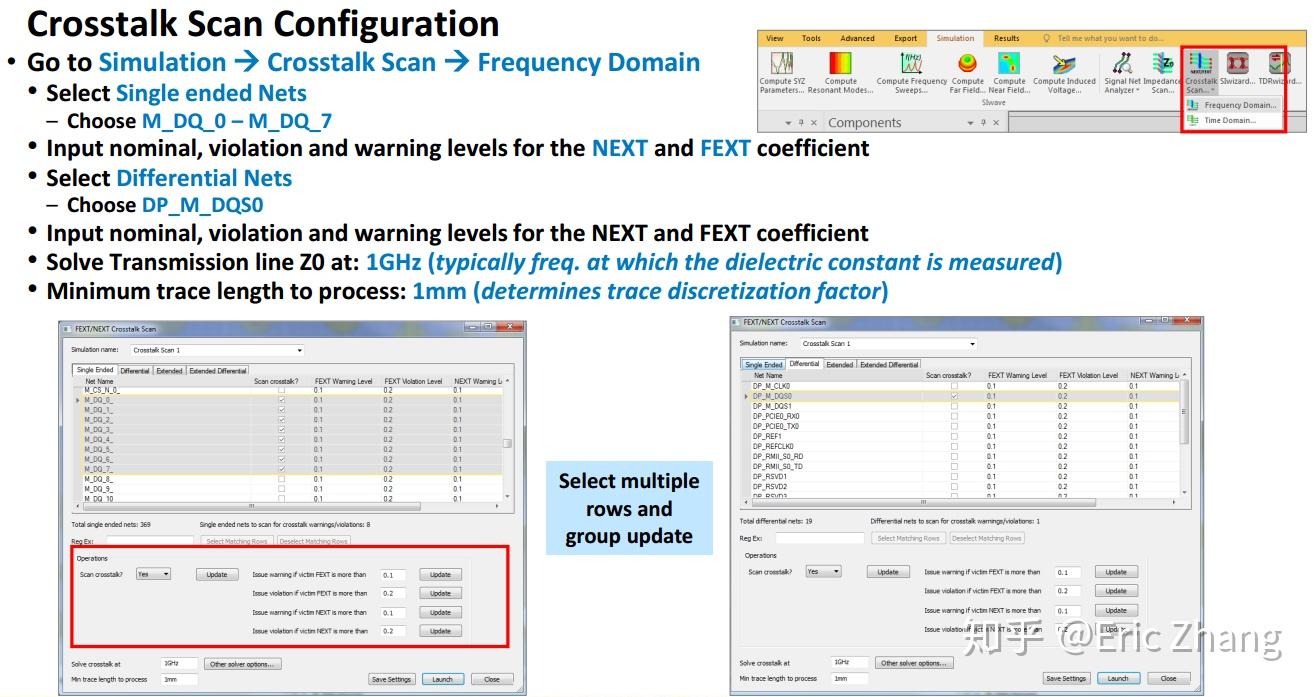Open Compute Frequency Sweeps tool

[911, 73]
